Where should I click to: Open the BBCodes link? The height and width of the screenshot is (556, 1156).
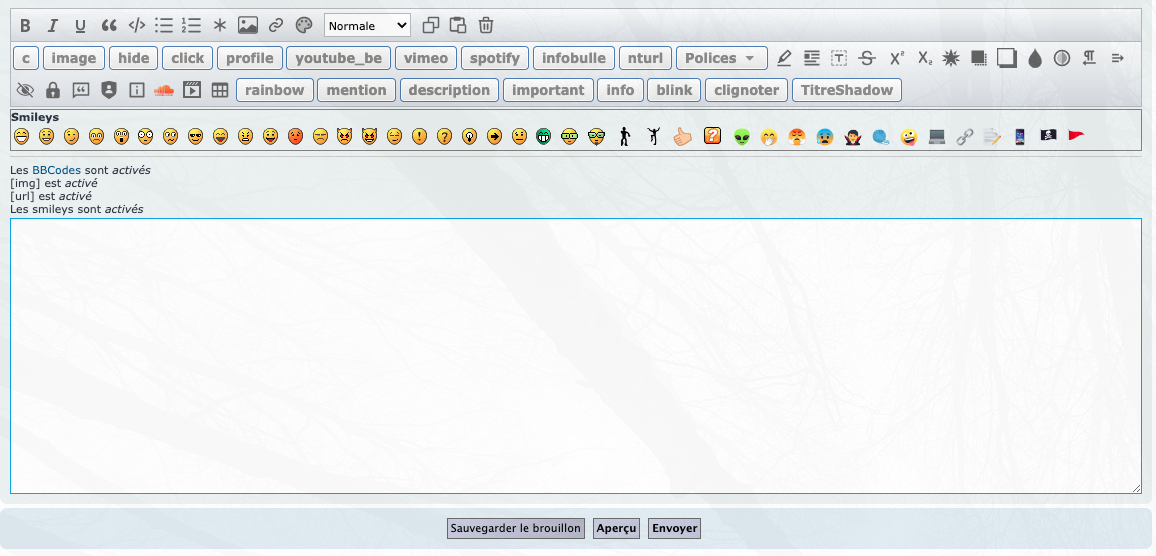click(56, 170)
